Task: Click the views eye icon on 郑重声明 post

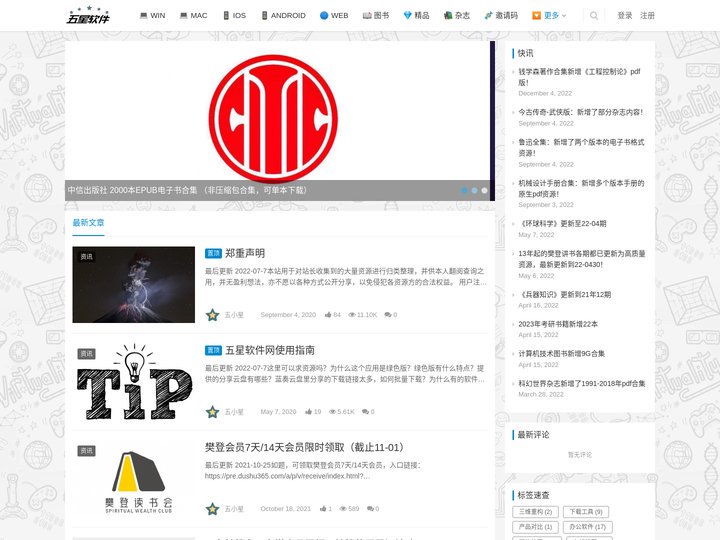Action: (352, 315)
